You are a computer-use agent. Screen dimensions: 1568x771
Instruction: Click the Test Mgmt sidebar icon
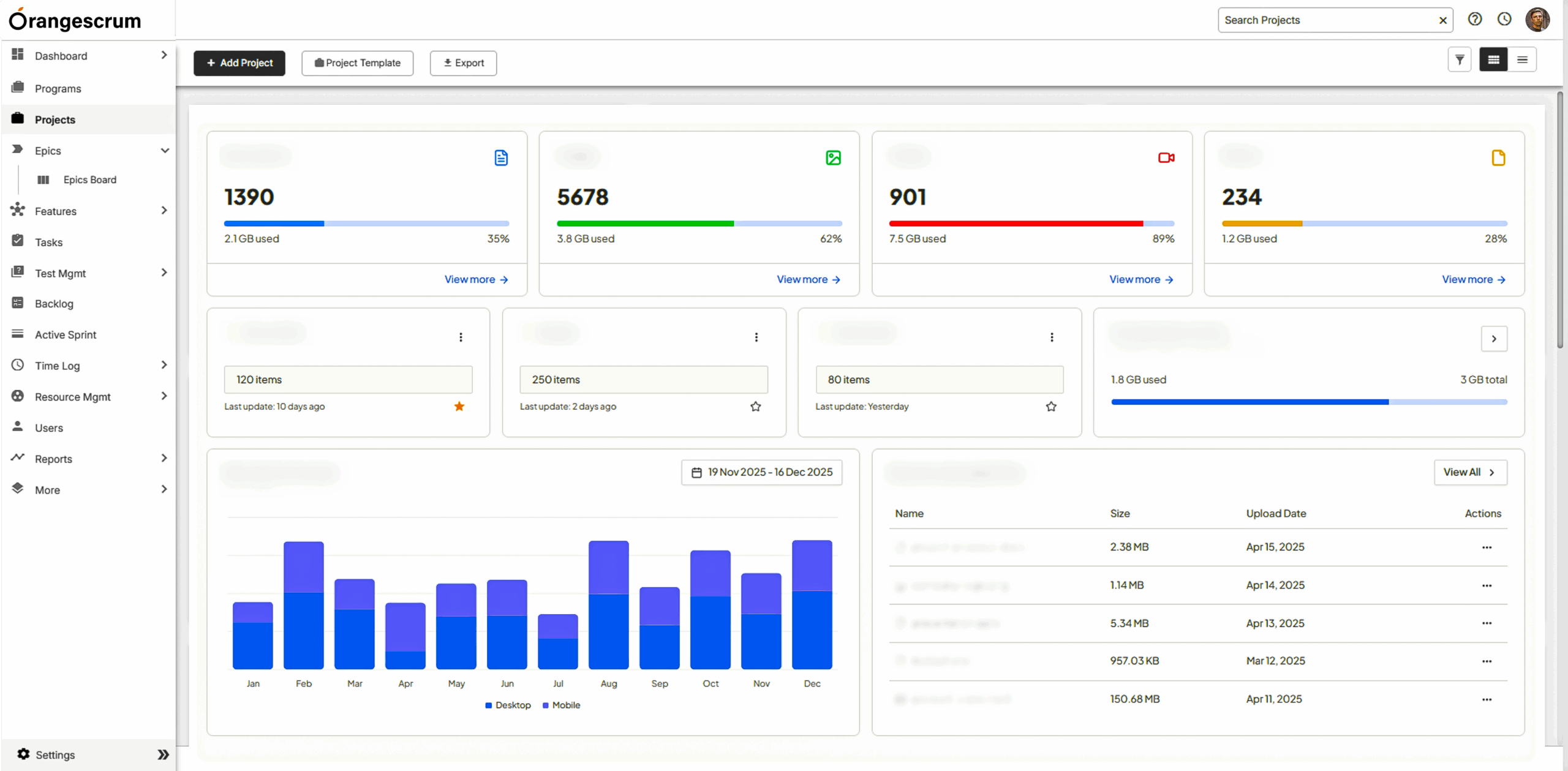click(x=18, y=273)
